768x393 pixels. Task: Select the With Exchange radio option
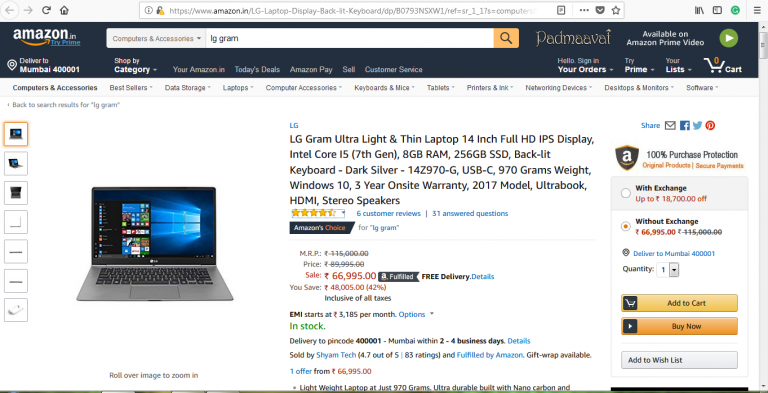625,193
